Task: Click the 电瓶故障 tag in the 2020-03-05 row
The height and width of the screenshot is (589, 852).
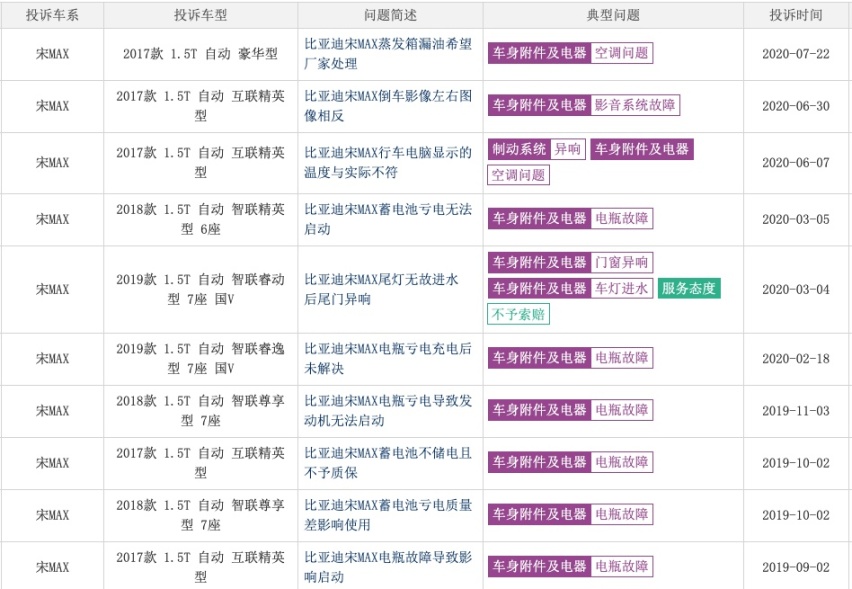Action: tap(622, 218)
